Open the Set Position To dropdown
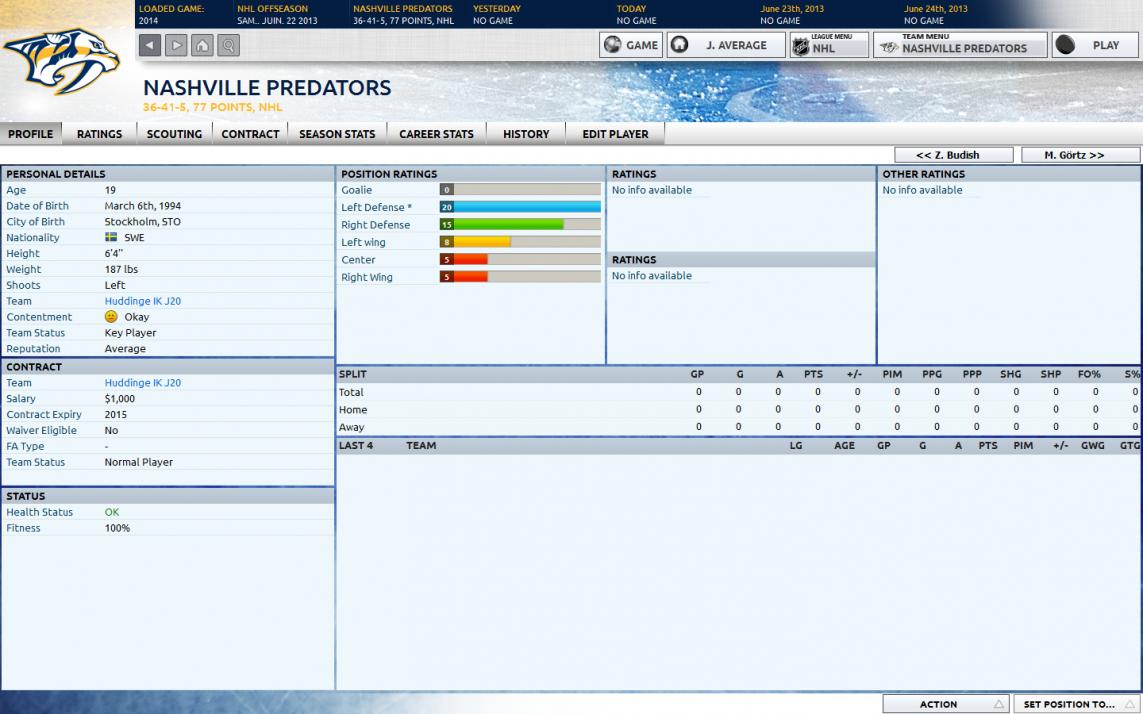Screen dimensions: 1143x714 tap(1076, 704)
